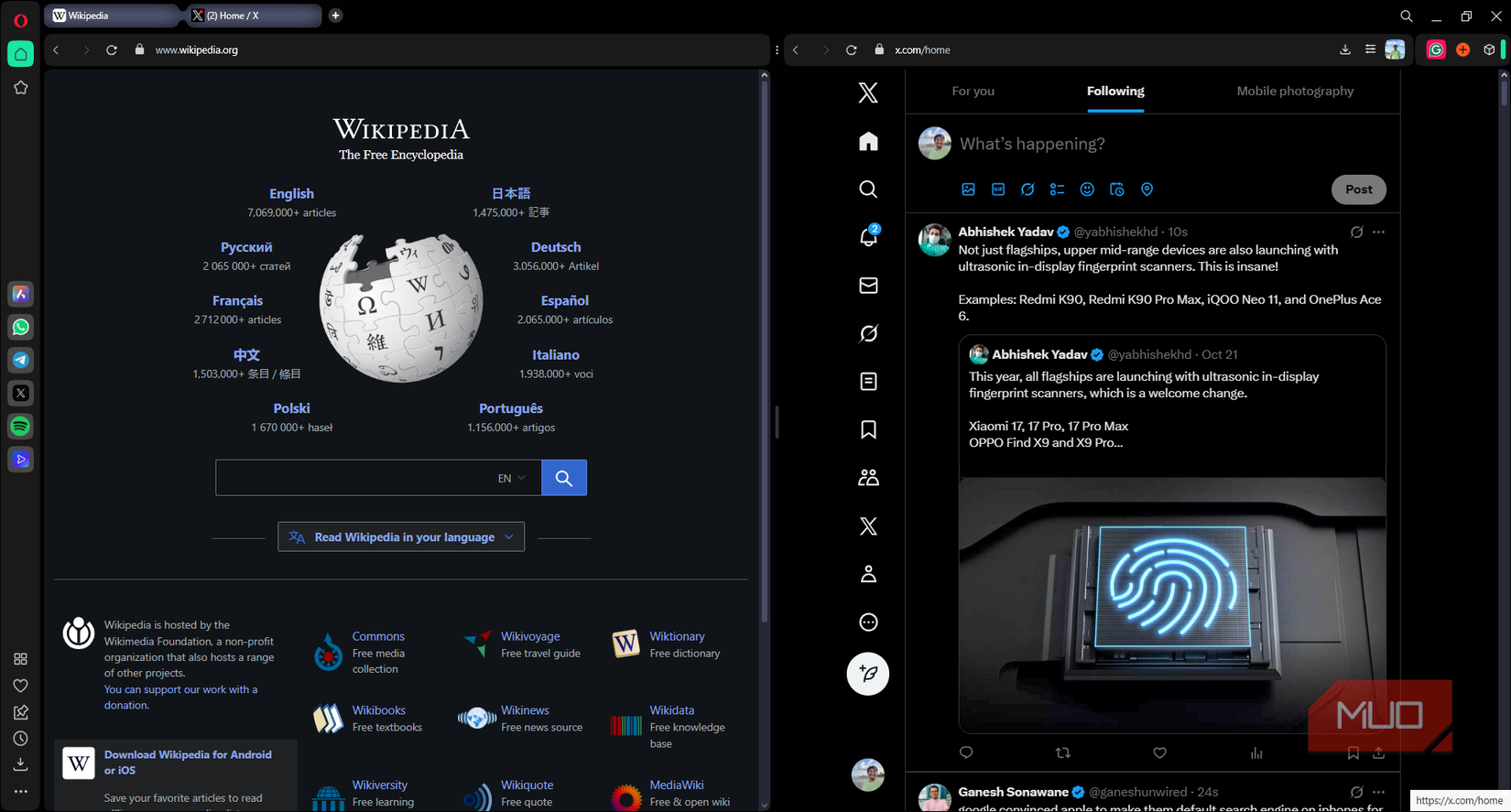Open Bookmarks star in Opera sidebar
1511x812 pixels.
point(20,88)
